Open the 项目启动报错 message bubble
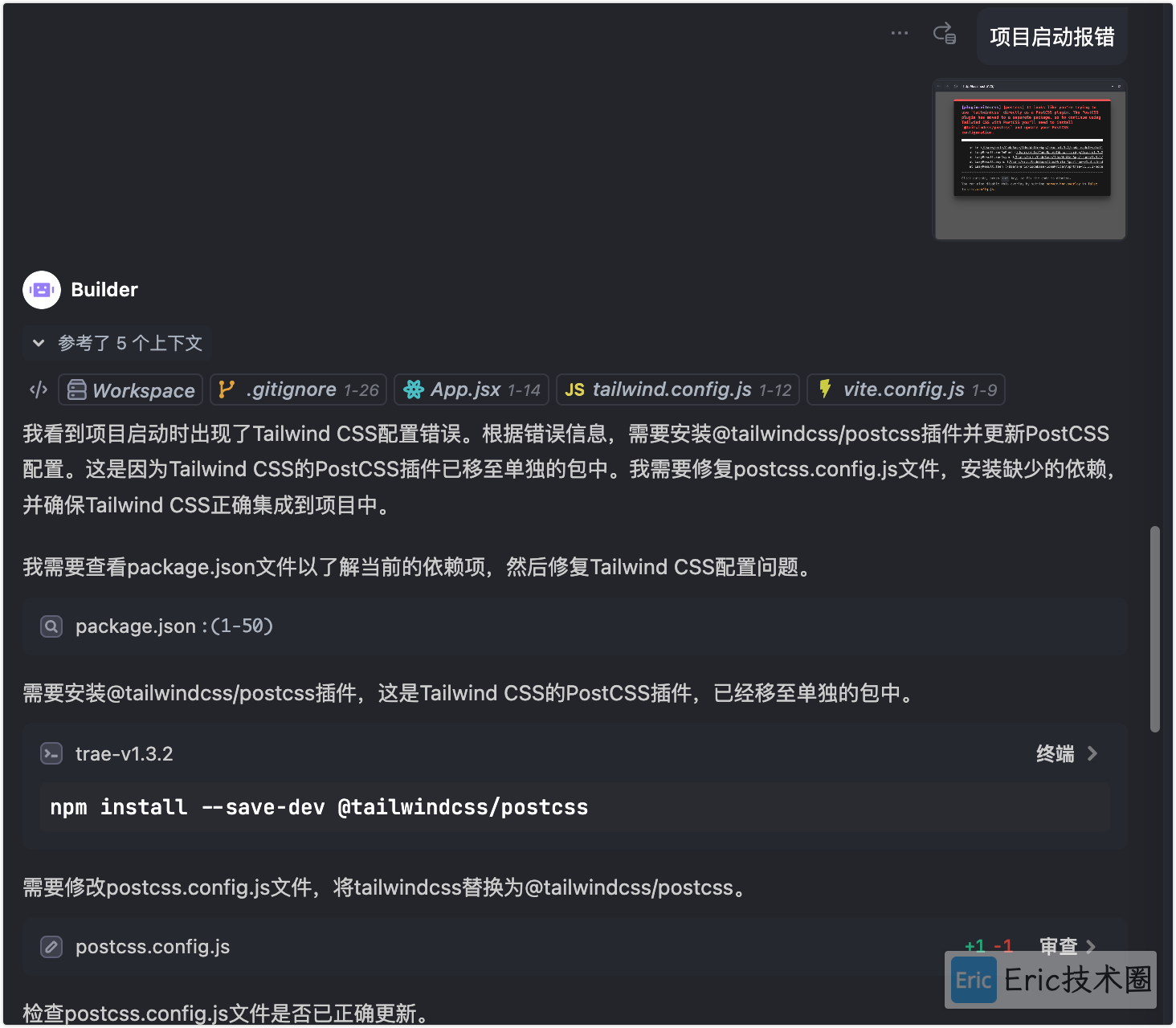This screenshot has width=1176, height=1028. coord(1051,37)
